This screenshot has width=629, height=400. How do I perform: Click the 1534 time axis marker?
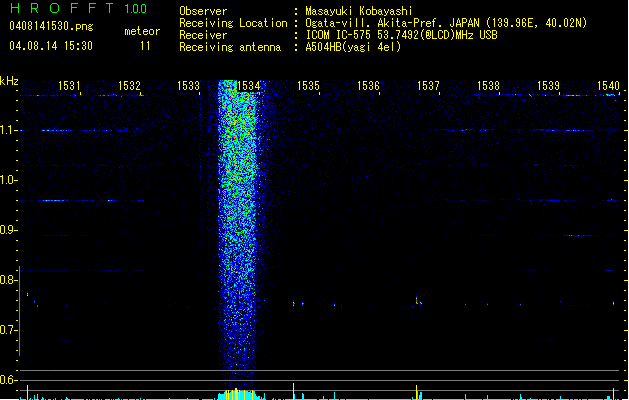click(x=249, y=86)
